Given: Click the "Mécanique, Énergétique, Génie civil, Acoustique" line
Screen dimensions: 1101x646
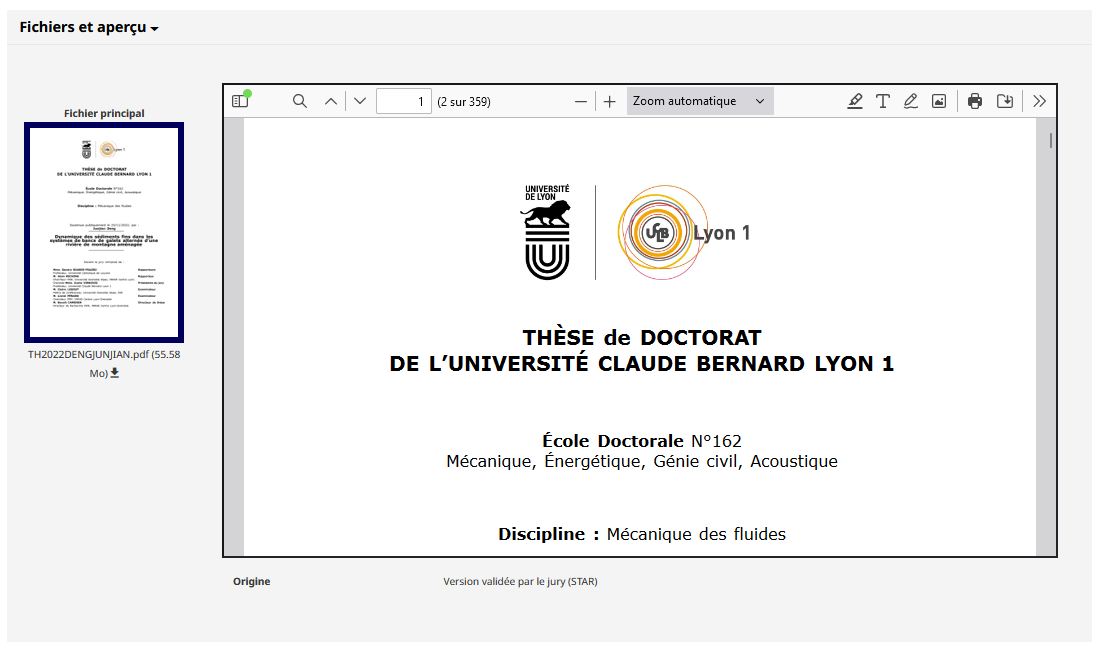Looking at the screenshot, I should tap(642, 461).
